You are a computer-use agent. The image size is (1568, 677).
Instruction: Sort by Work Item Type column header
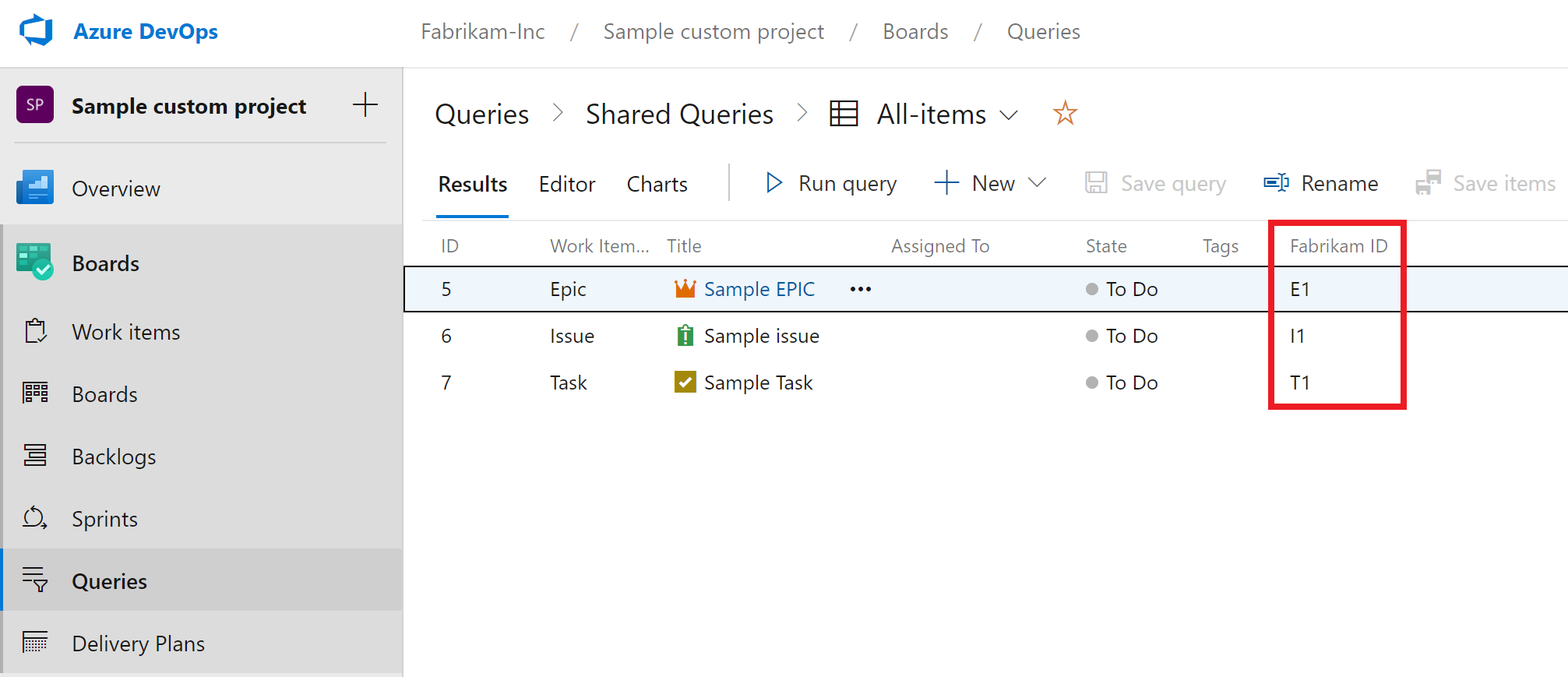click(599, 246)
